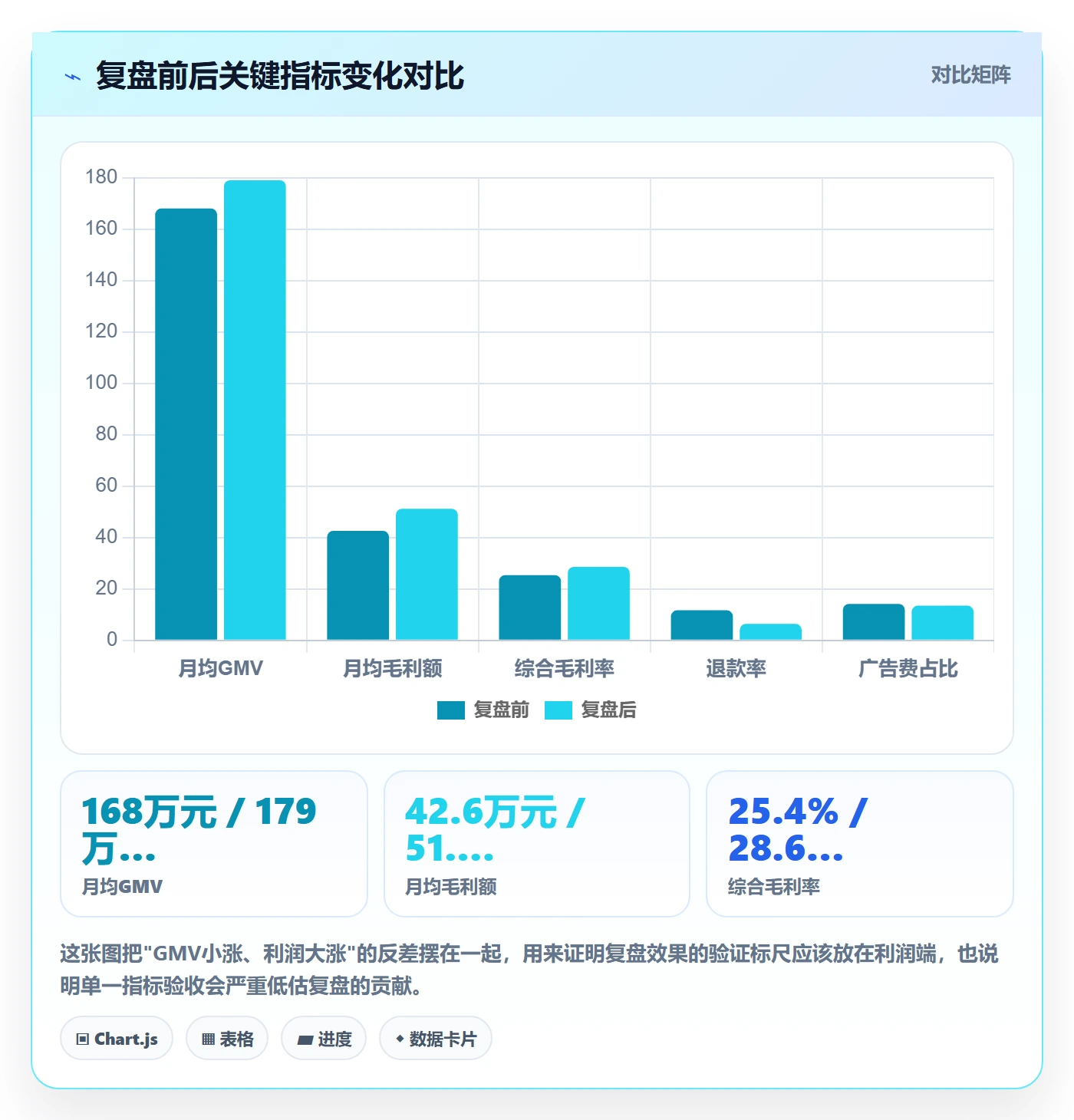Click the description paragraph starting 这张图把
Screen dimensions: 1074x1120
529,970
